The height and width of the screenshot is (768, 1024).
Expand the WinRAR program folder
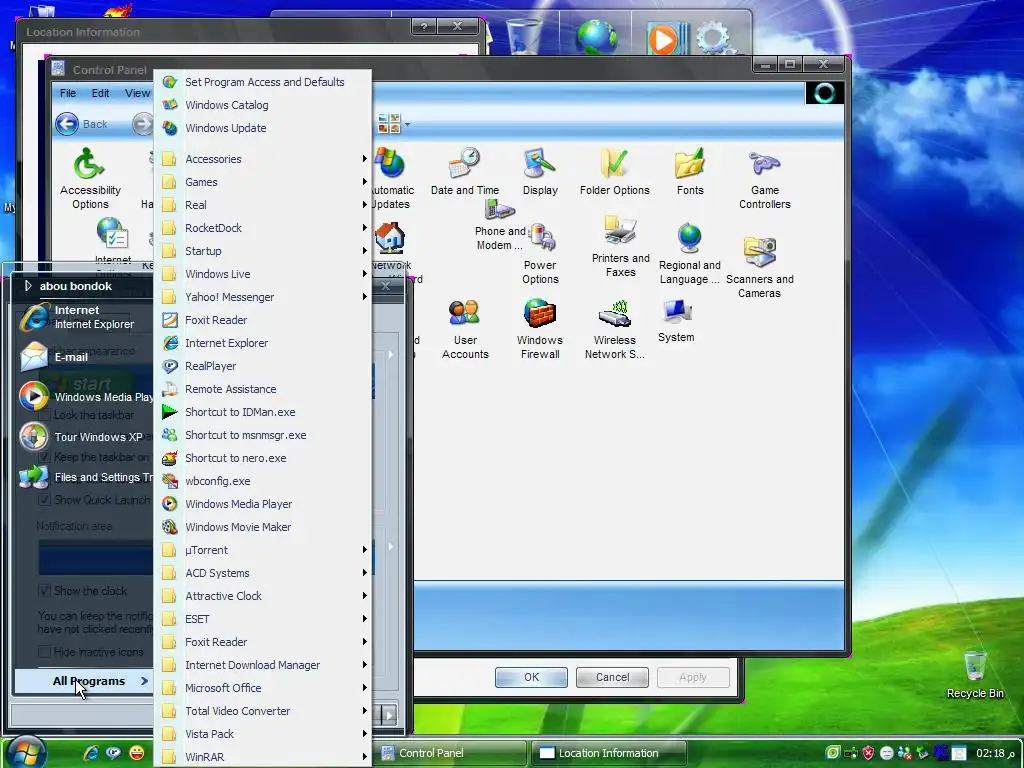pyautogui.click(x=263, y=757)
